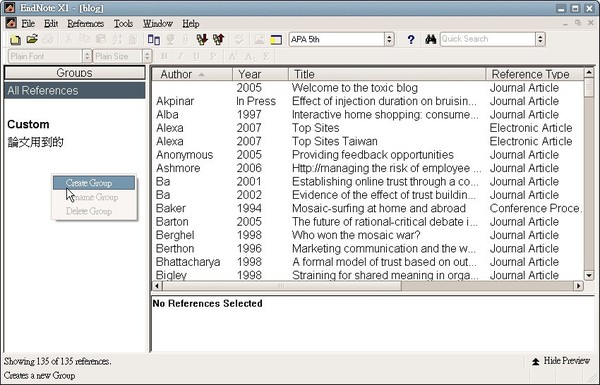Click Hide Preview button
Image resolution: width=600 pixels, height=385 pixels.
tap(561, 361)
